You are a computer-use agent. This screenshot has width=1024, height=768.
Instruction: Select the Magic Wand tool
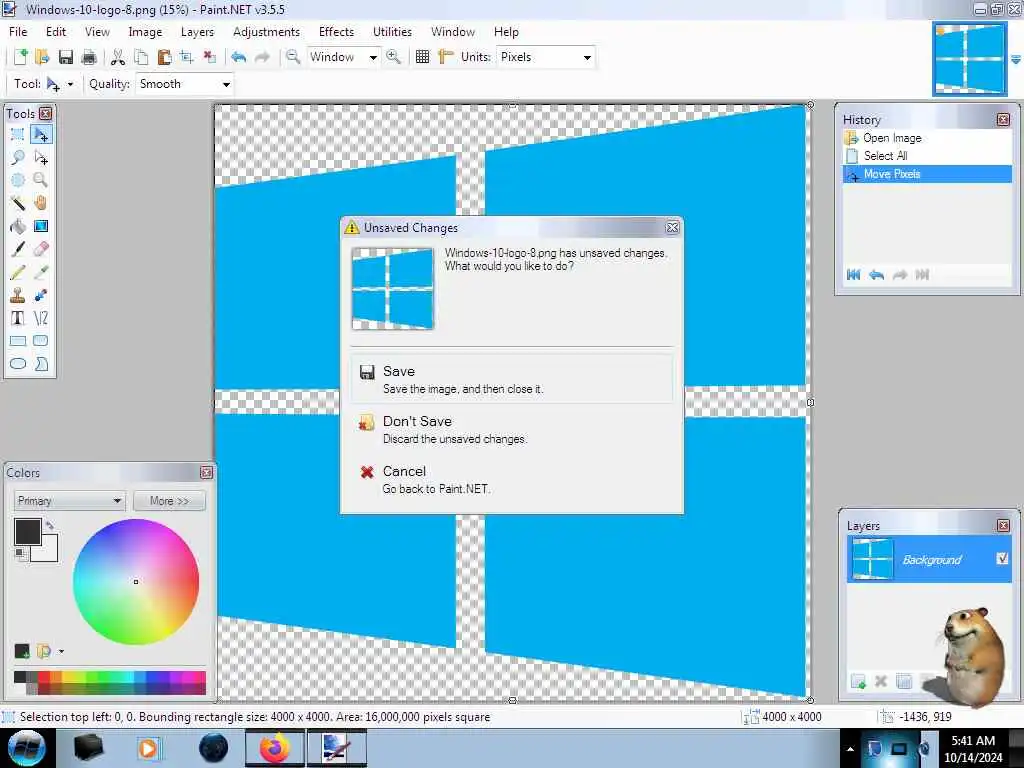(18, 202)
